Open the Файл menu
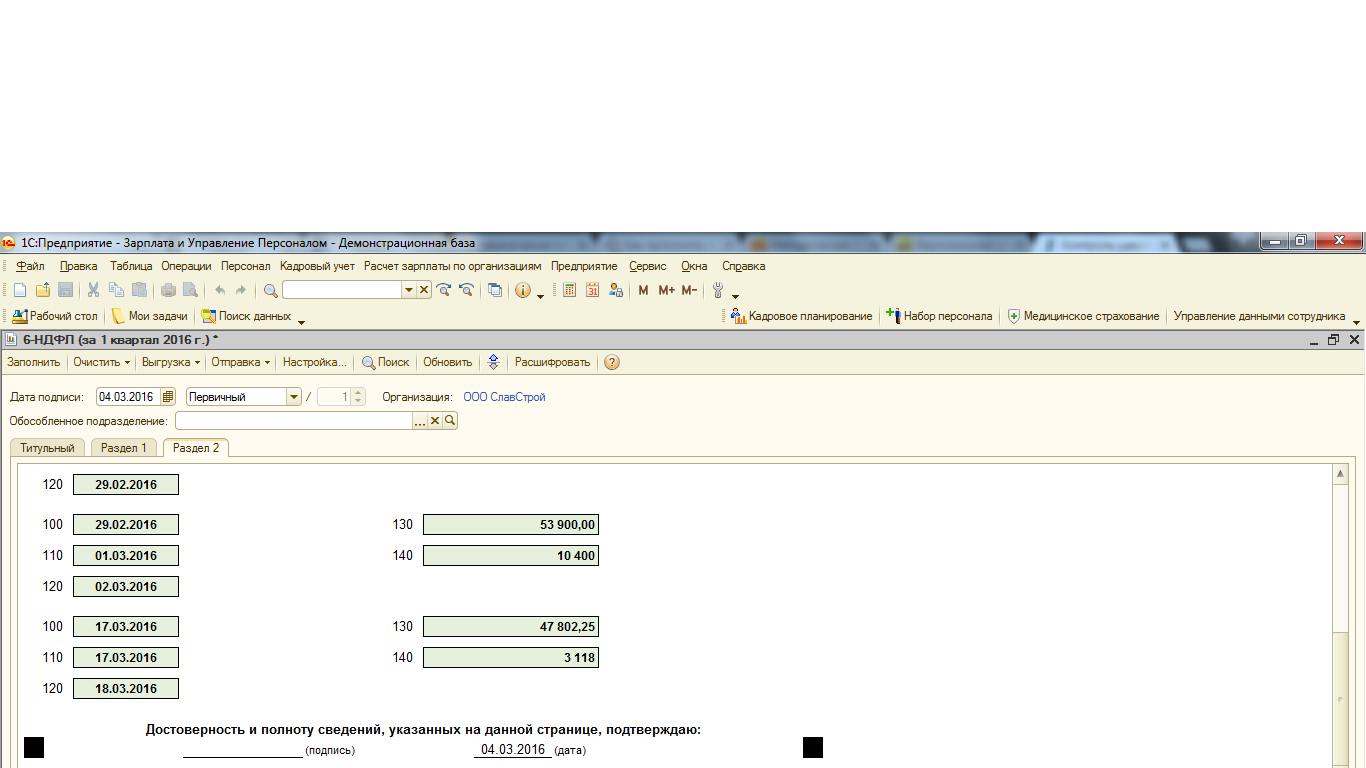1366x768 pixels. 31,266
